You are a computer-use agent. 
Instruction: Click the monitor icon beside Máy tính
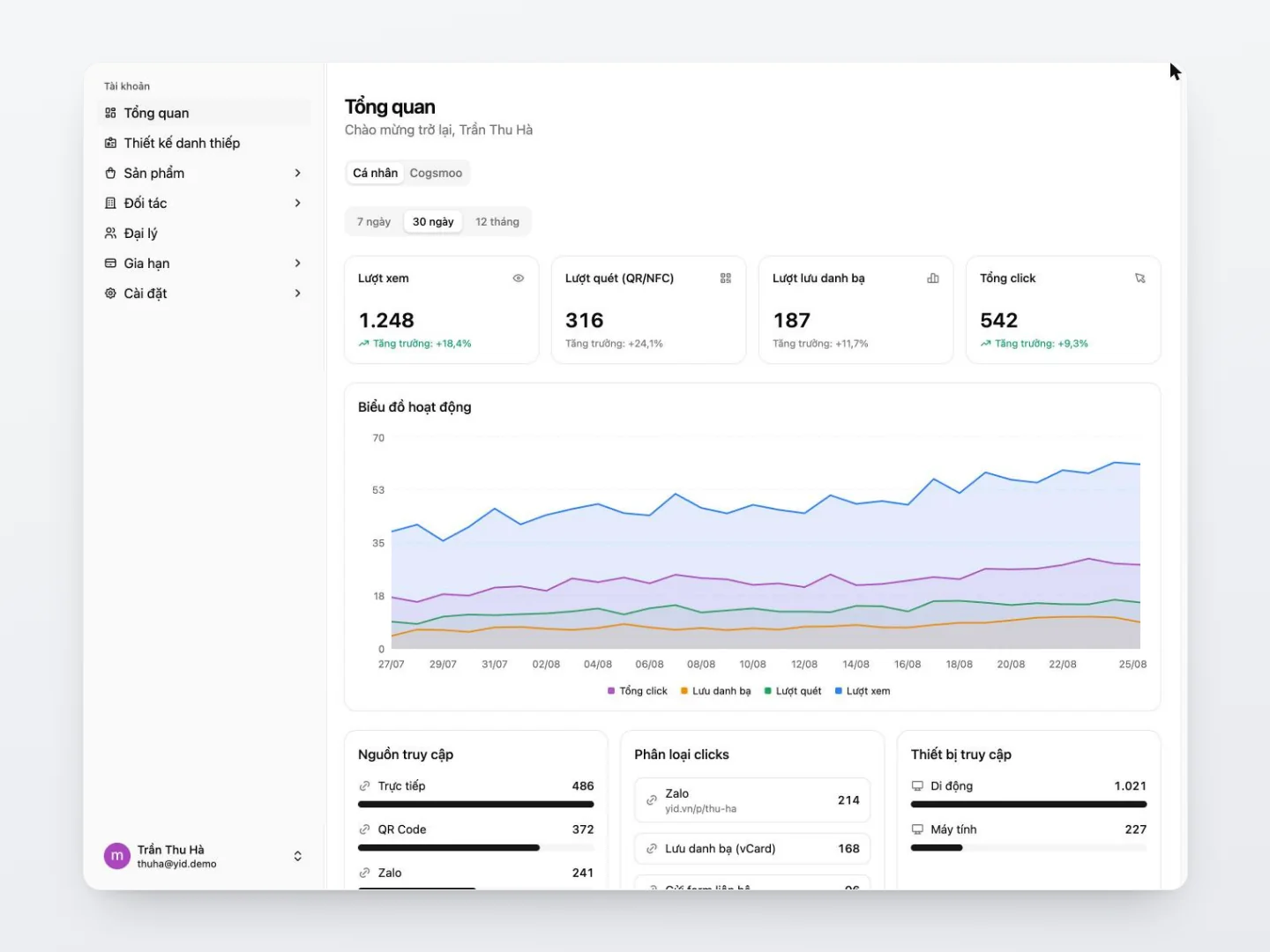pos(917,829)
